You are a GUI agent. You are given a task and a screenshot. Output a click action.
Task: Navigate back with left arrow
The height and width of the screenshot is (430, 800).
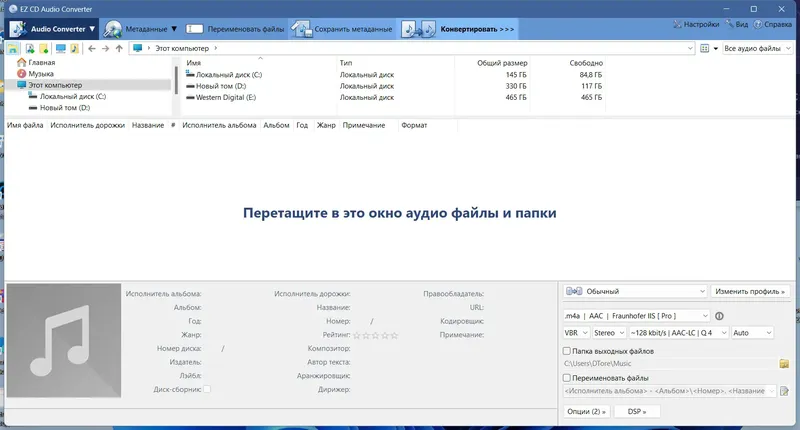92,48
